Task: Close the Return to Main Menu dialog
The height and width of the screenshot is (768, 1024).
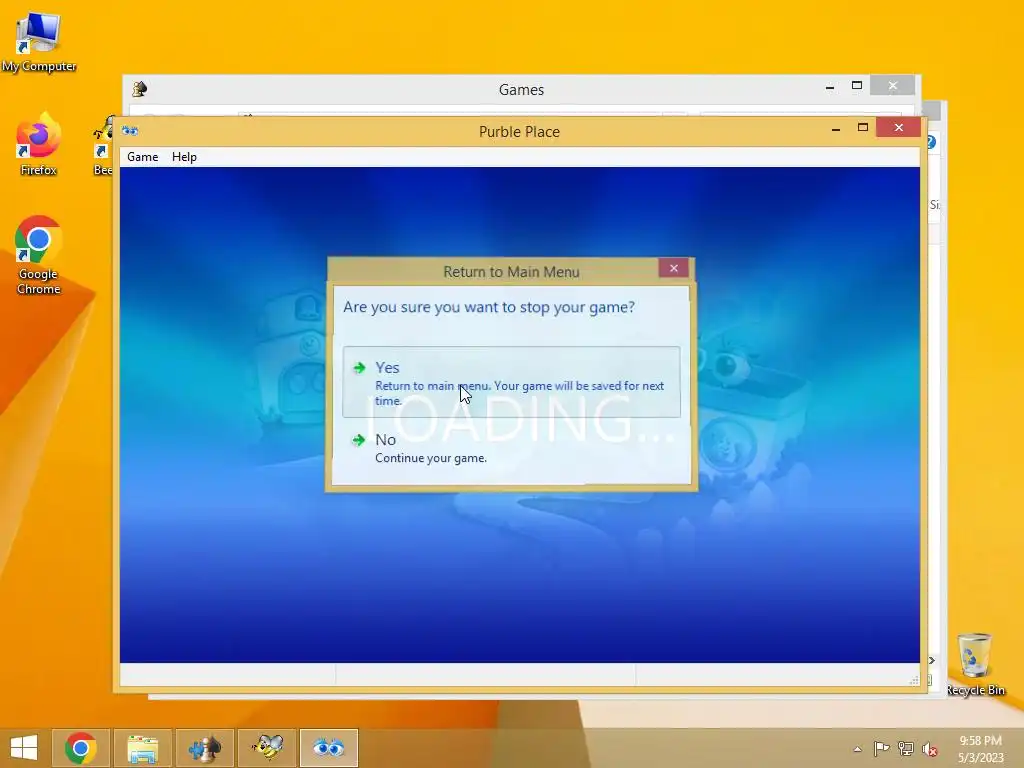Action: pos(673,268)
